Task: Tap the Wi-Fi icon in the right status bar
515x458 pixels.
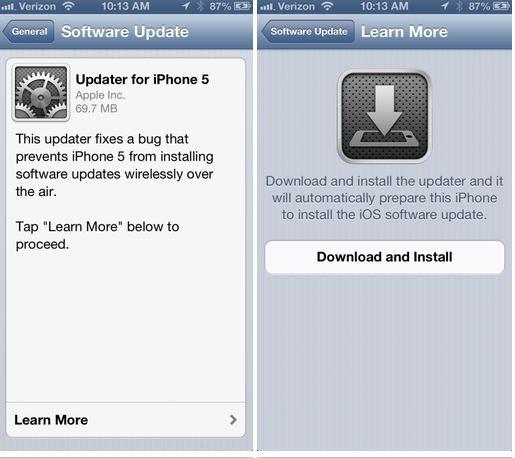Action: pos(328,6)
